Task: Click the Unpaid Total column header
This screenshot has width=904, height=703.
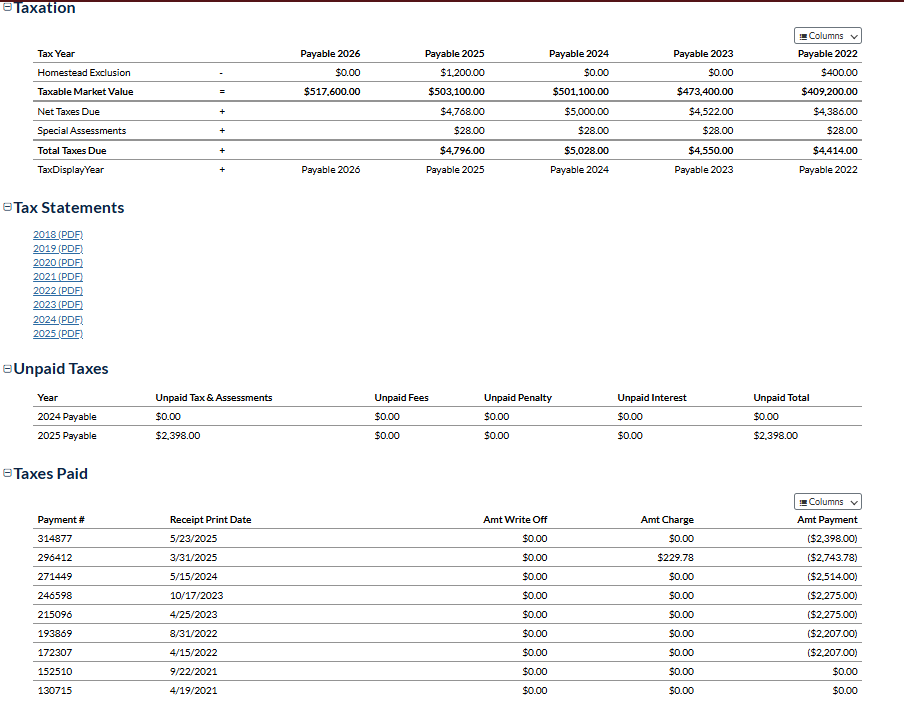Action: click(x=781, y=398)
